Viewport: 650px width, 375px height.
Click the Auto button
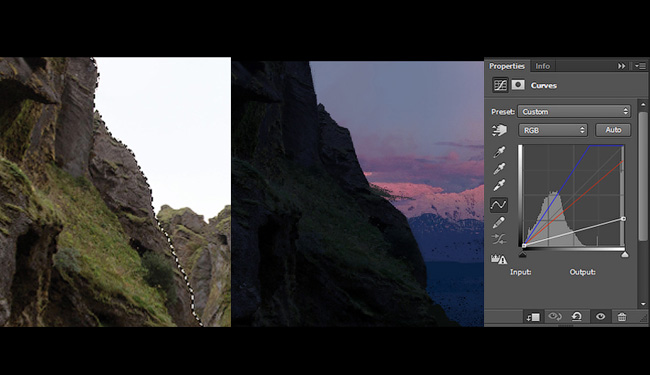point(613,130)
